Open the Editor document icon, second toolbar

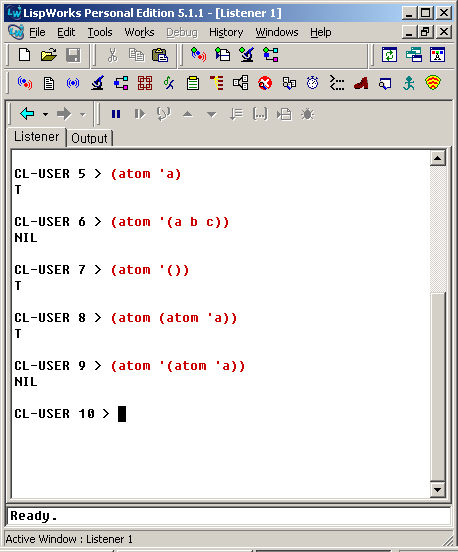(49, 83)
